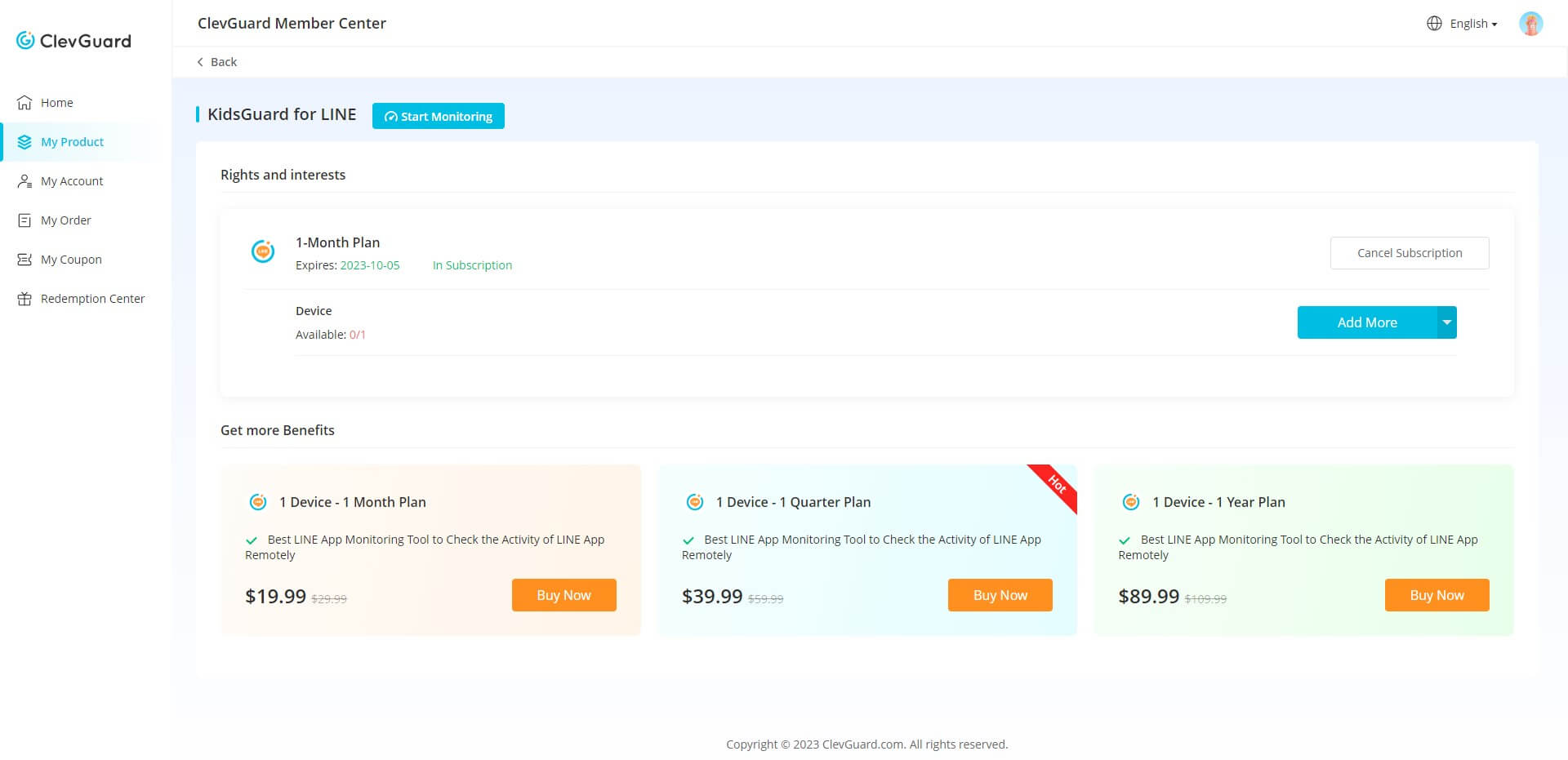Image resolution: width=1568 pixels, height=760 pixels.
Task: Click the Add More button
Action: pos(1367,322)
